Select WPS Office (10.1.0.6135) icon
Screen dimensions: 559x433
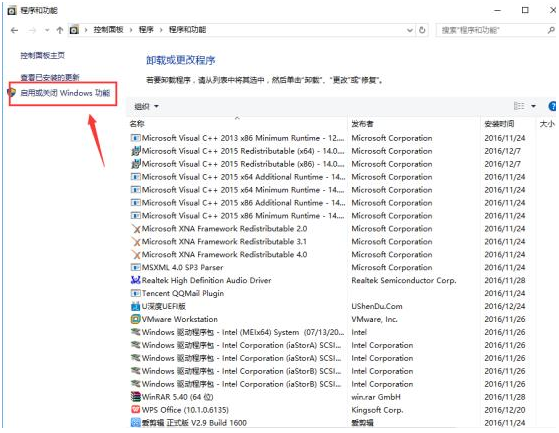(x=135, y=409)
